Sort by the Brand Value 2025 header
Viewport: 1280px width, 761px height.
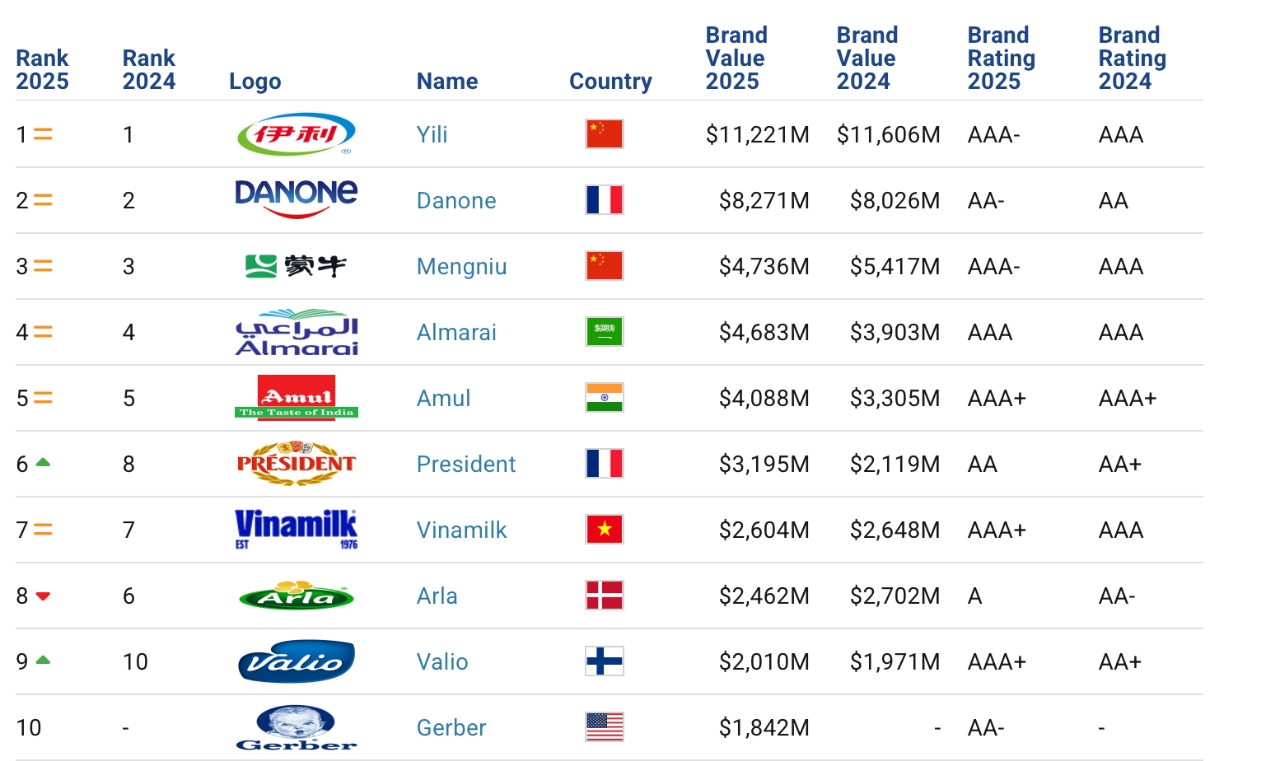pos(735,58)
